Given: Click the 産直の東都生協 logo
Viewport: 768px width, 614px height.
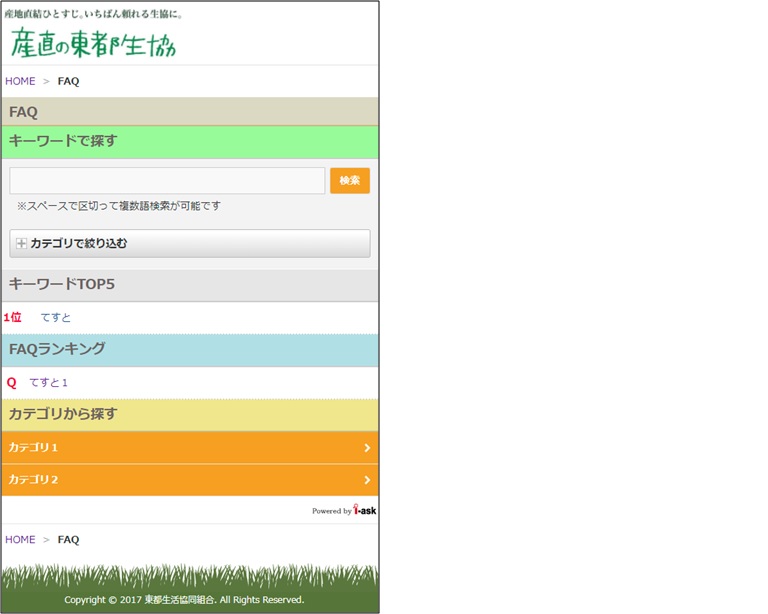Looking at the screenshot, I should (x=93, y=42).
